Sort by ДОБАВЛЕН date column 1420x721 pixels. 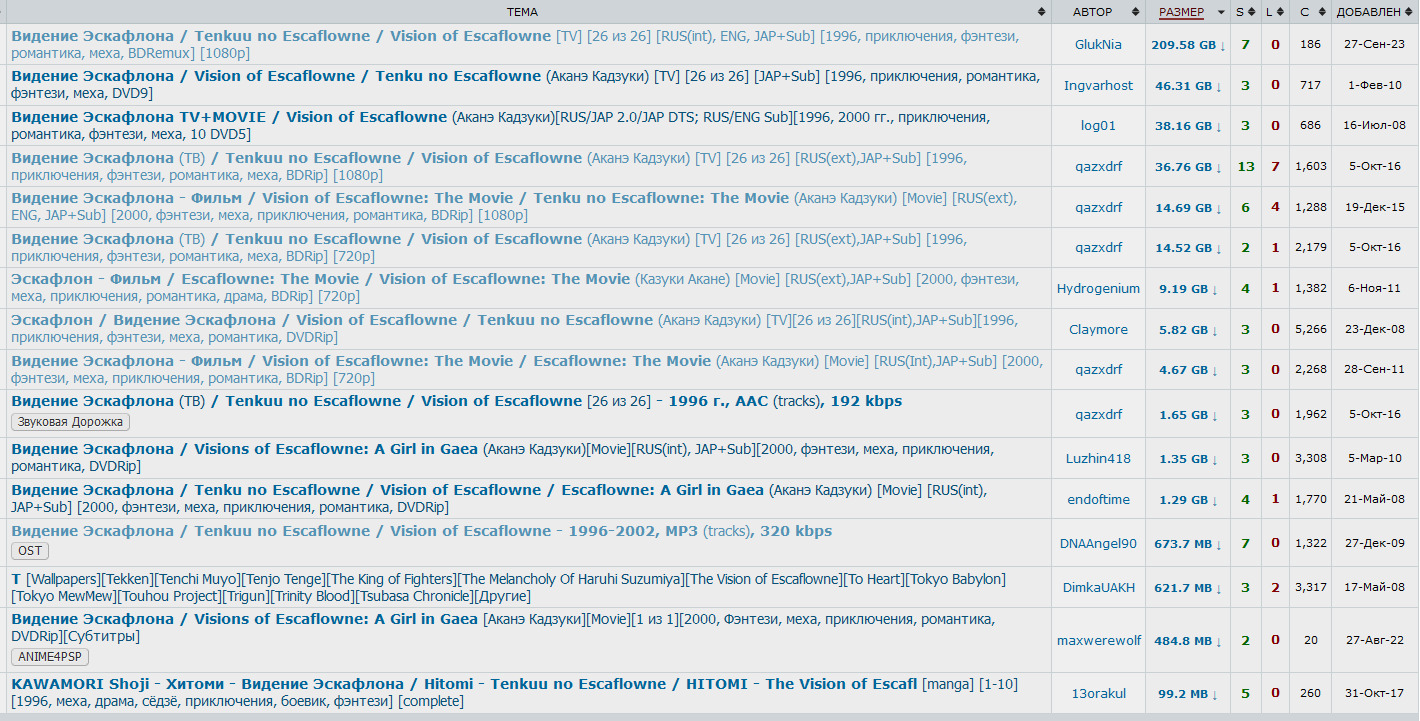(1368, 12)
